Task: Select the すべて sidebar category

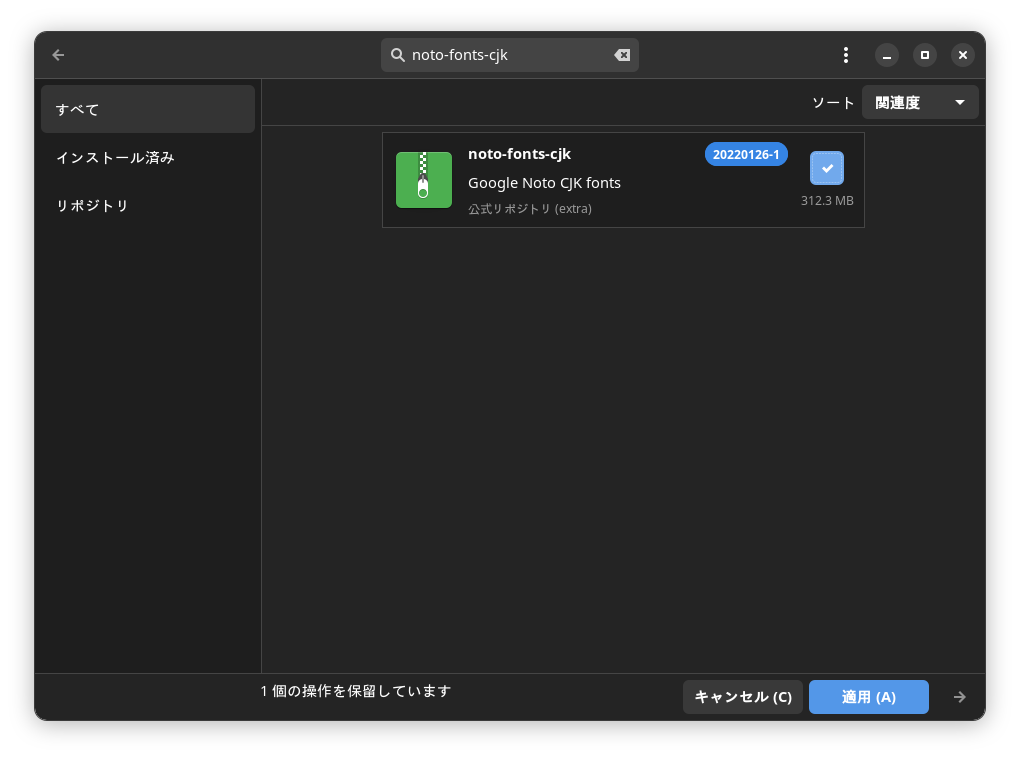Action: coord(148,109)
